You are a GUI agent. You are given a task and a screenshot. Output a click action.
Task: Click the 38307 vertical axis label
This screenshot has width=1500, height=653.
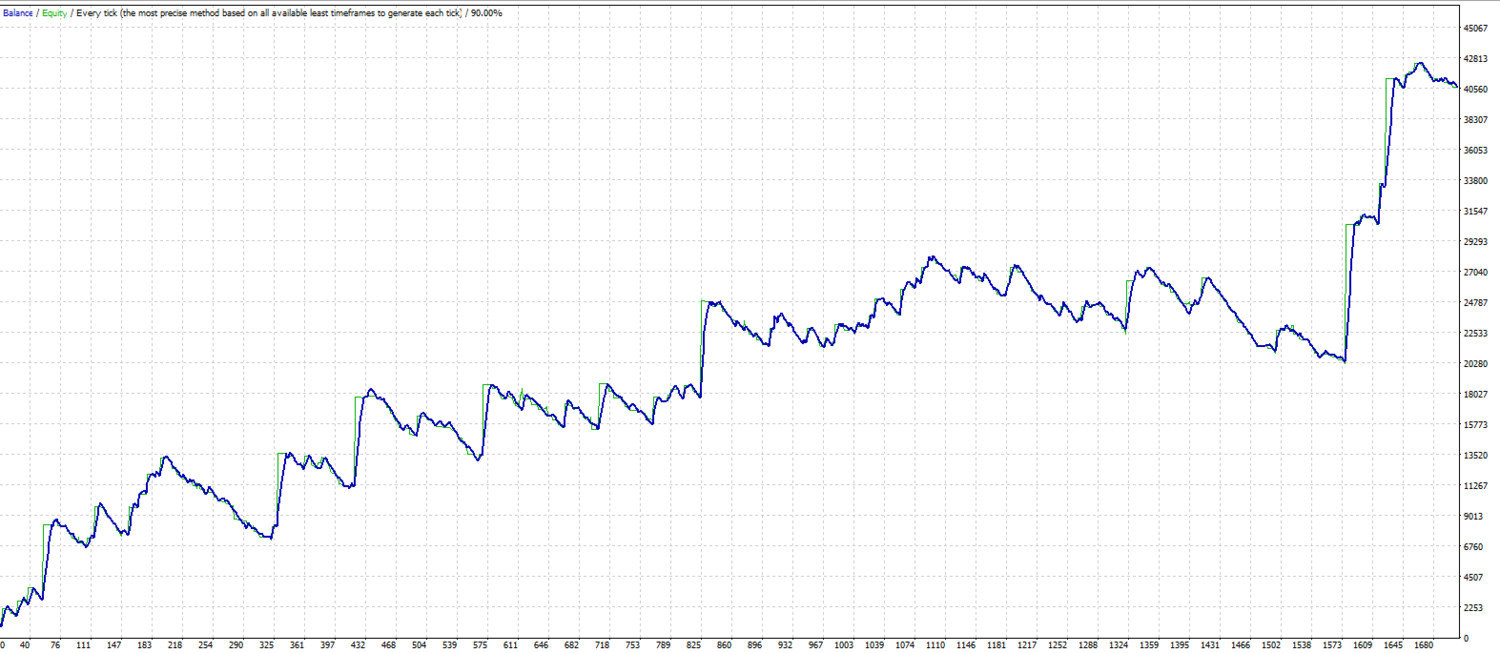tap(1476, 120)
